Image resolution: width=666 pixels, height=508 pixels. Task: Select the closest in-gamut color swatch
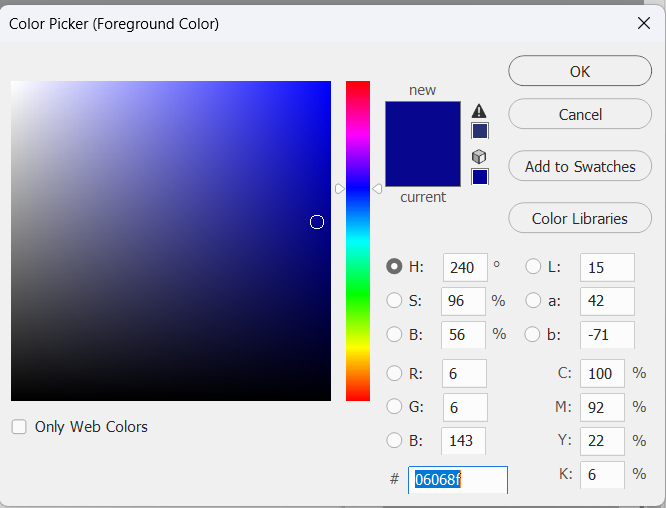pos(480,131)
